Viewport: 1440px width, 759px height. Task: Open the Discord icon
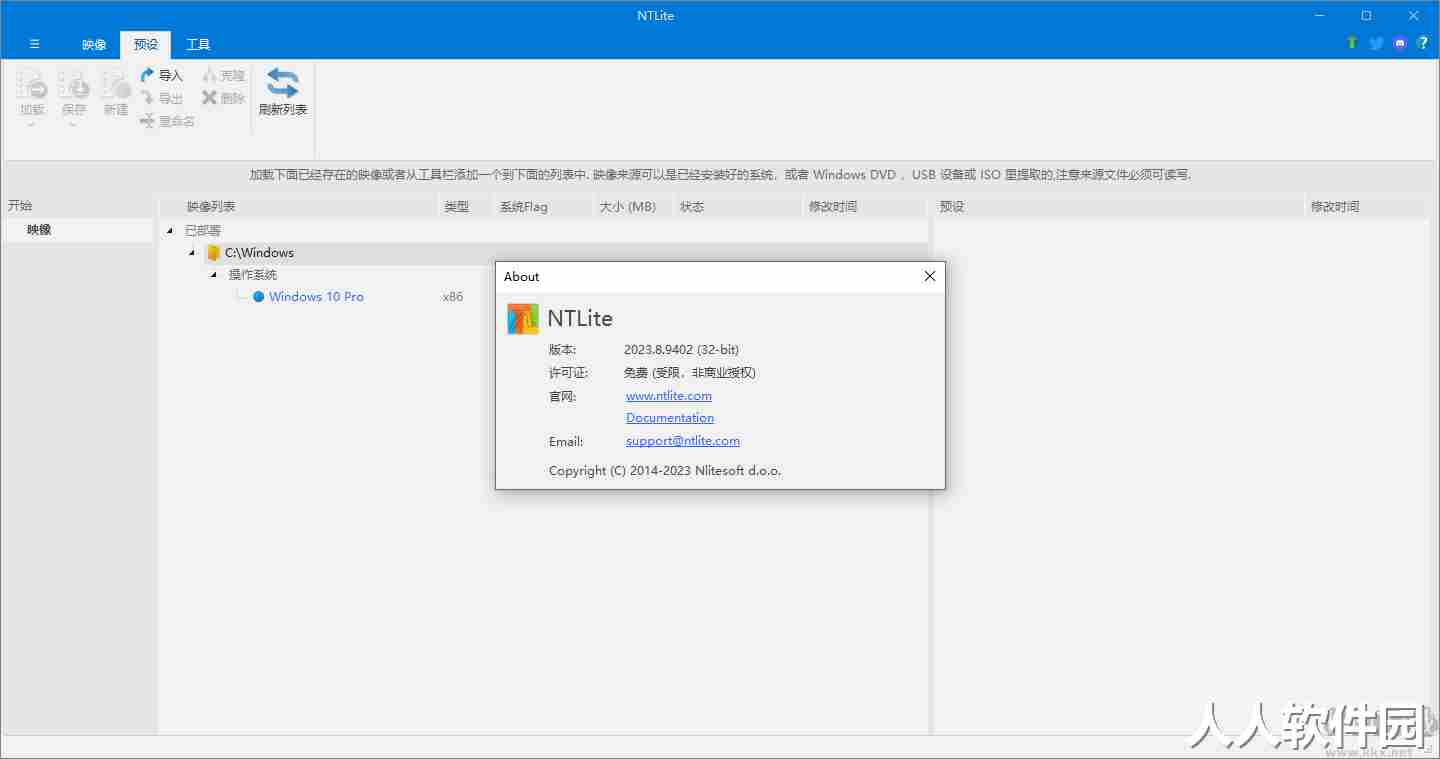[x=1400, y=43]
